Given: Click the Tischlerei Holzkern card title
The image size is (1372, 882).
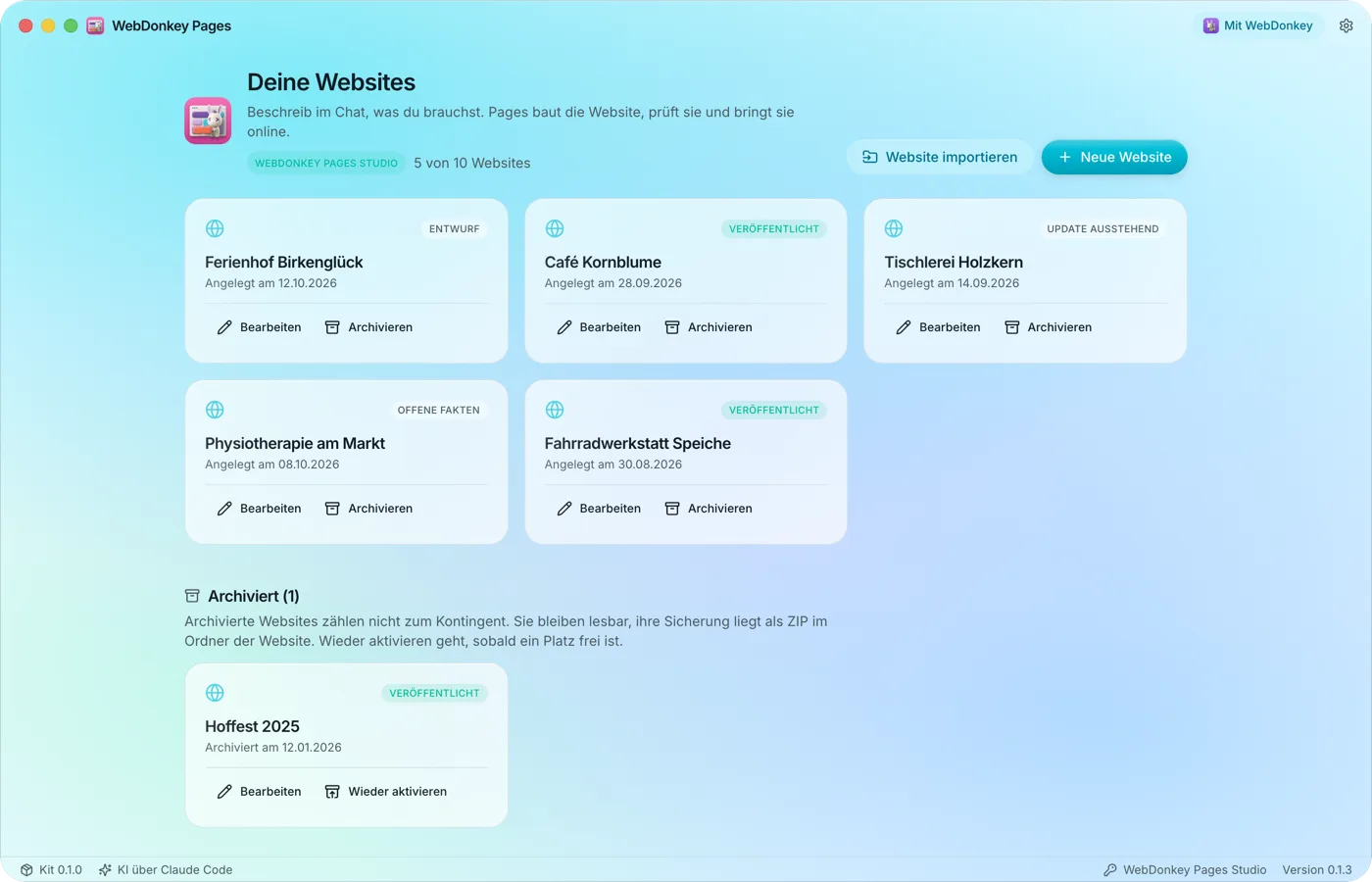Looking at the screenshot, I should 954,263.
